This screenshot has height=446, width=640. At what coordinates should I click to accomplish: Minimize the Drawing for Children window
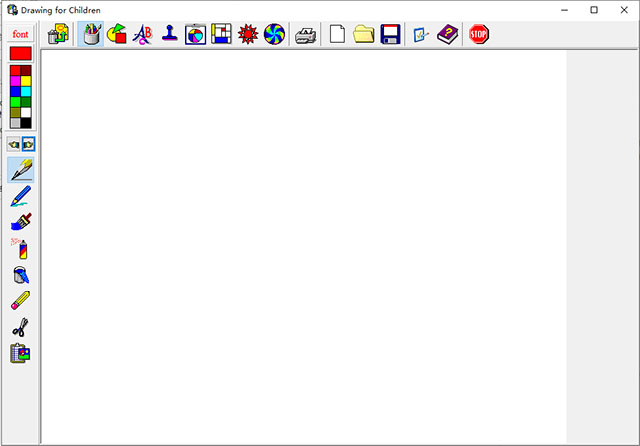564,10
